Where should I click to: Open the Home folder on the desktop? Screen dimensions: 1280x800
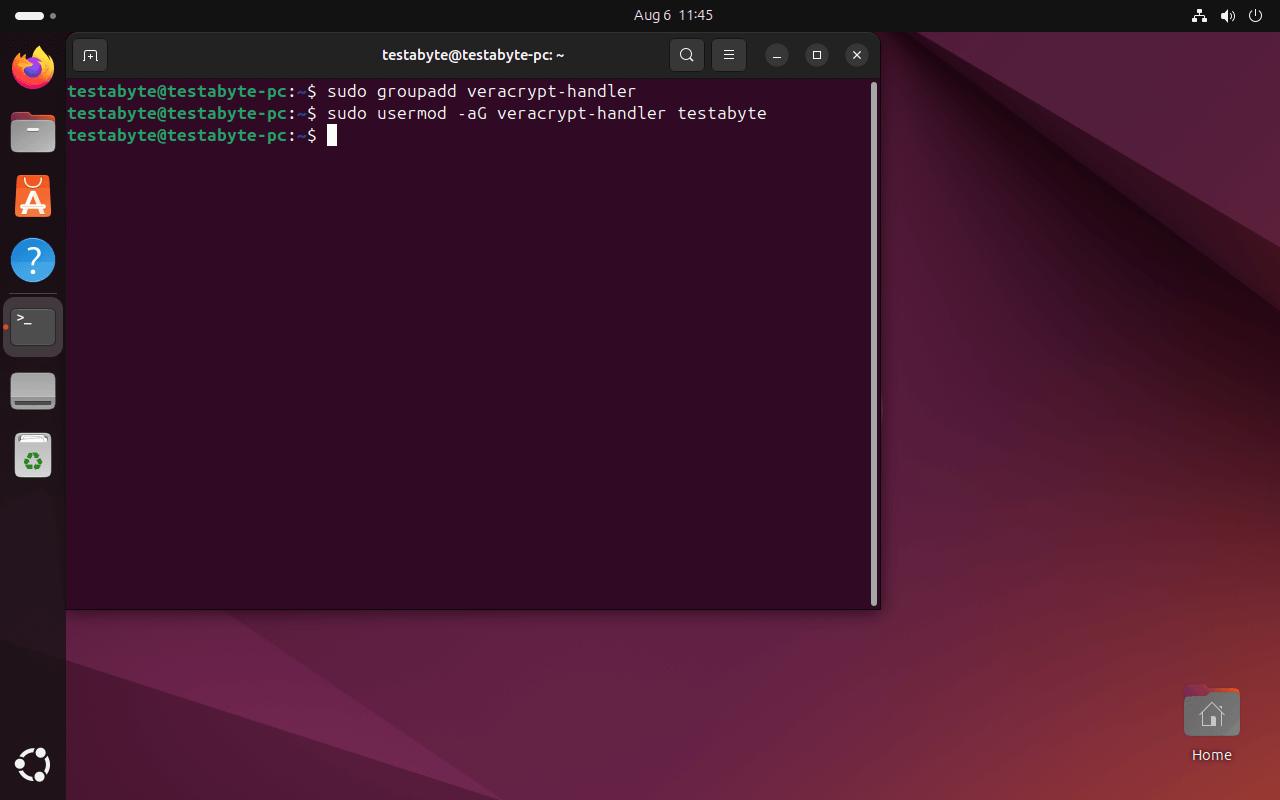[x=1211, y=711]
